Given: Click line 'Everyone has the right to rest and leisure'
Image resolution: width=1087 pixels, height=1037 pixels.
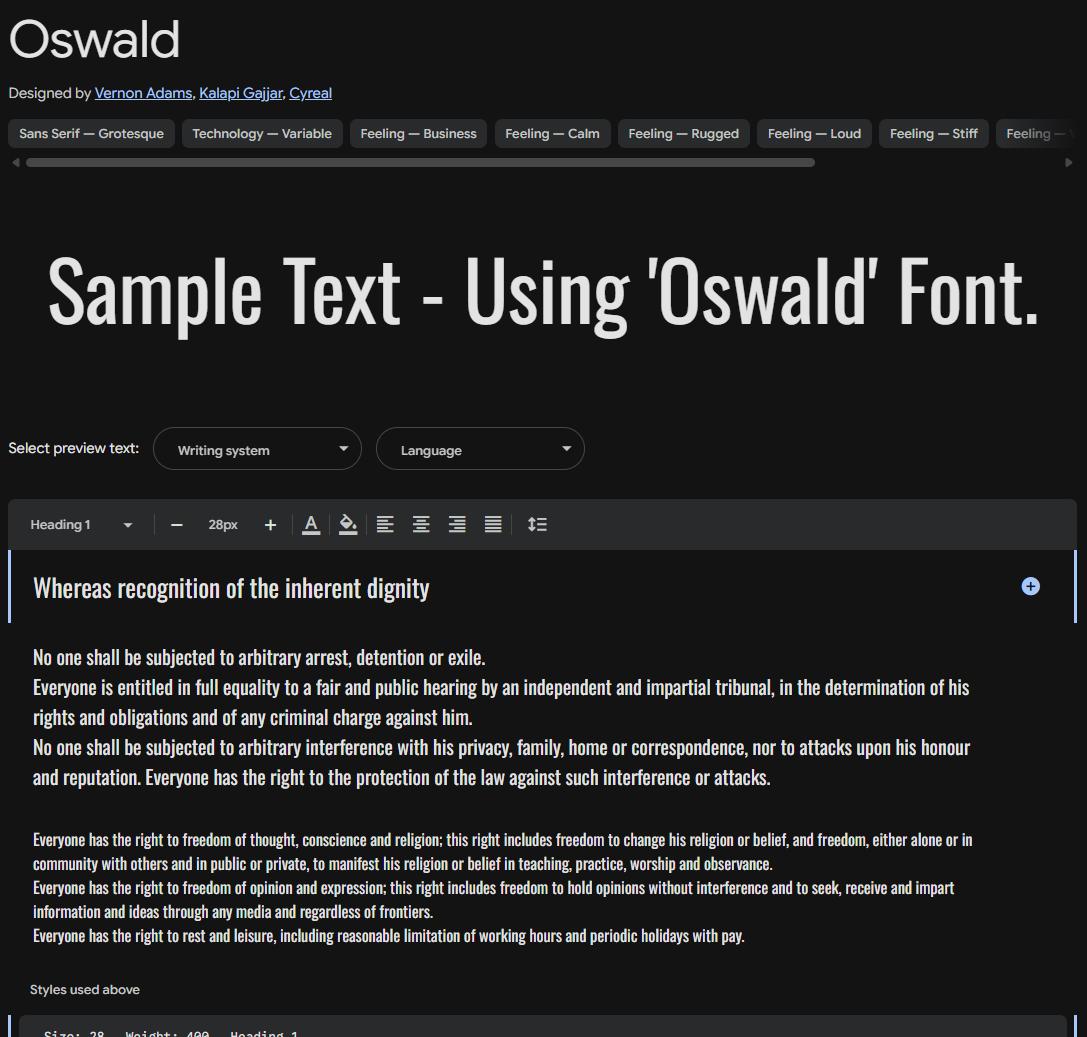Looking at the screenshot, I should [388, 936].
